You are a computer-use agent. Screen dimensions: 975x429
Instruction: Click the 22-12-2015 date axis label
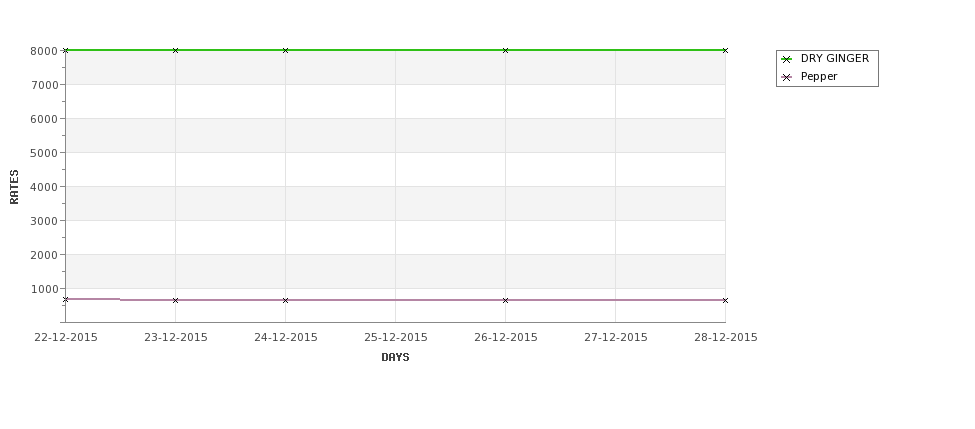(66, 338)
